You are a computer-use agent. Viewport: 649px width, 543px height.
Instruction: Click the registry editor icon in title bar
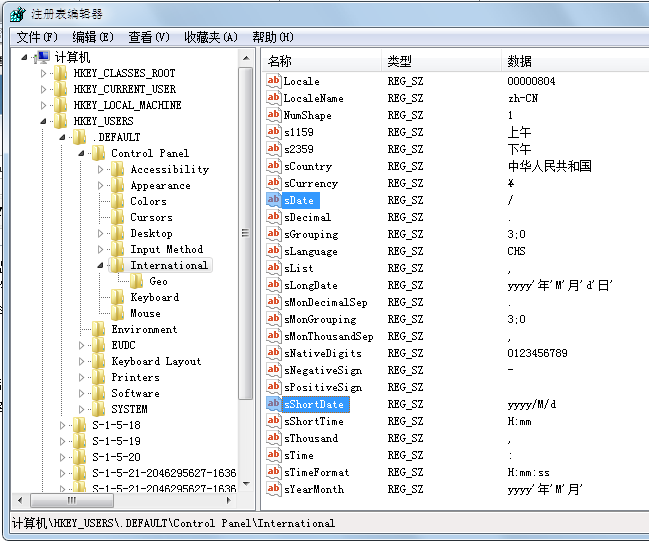coord(17,13)
